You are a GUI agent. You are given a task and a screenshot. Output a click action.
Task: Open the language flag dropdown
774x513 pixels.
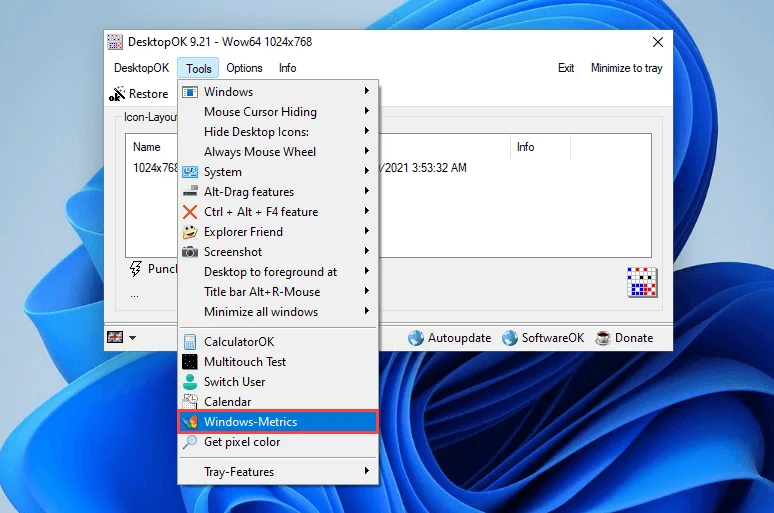tap(121, 338)
